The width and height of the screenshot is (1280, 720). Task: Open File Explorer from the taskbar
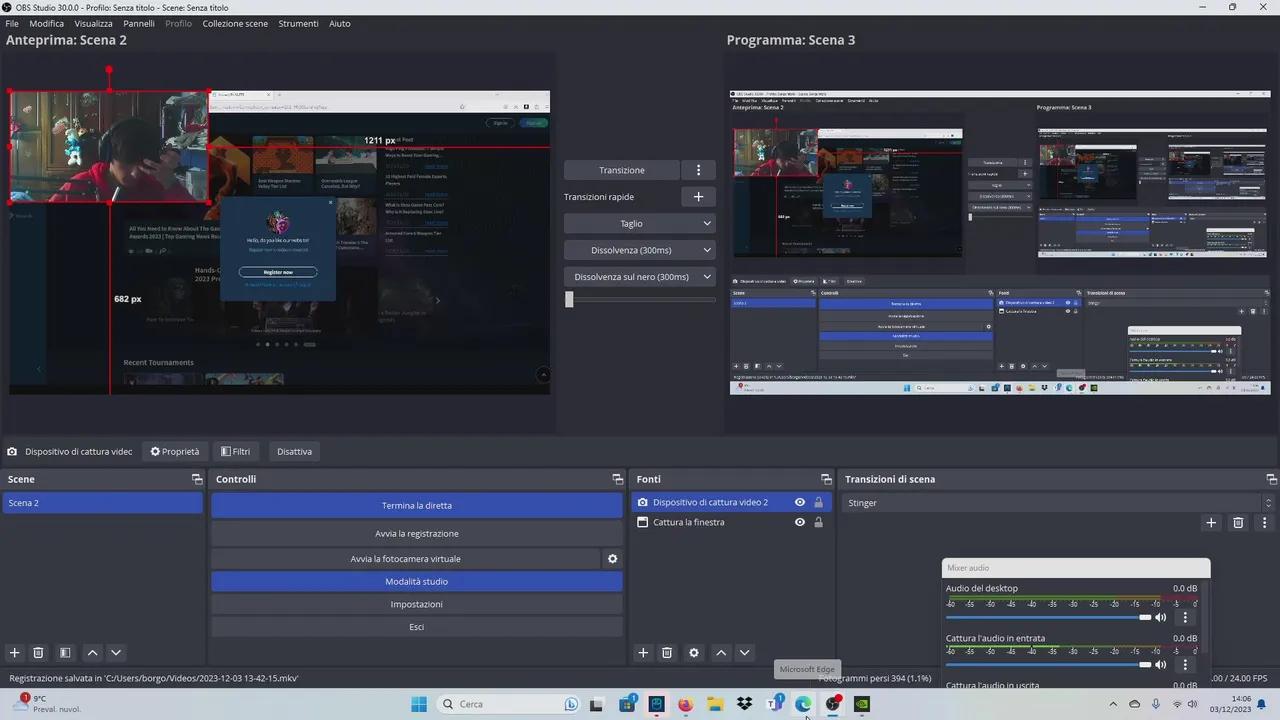715,704
